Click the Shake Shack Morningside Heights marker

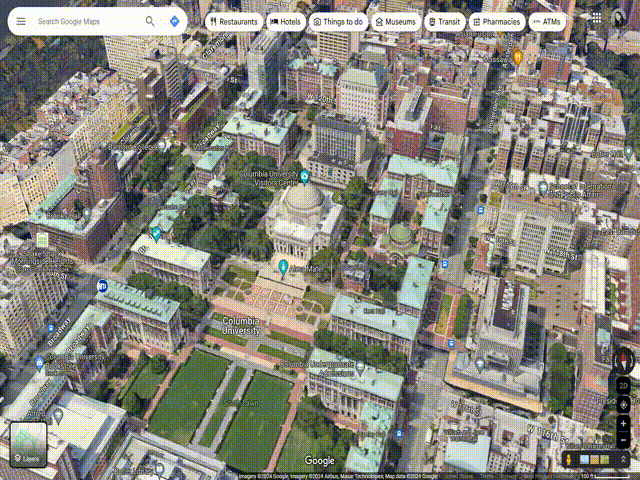coord(42,240)
